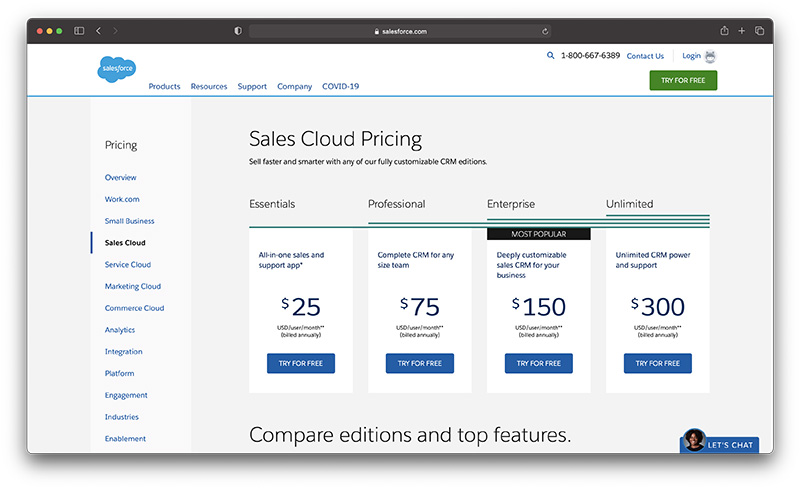Open the Contact Us link
This screenshot has width=800, height=489.
click(645, 56)
